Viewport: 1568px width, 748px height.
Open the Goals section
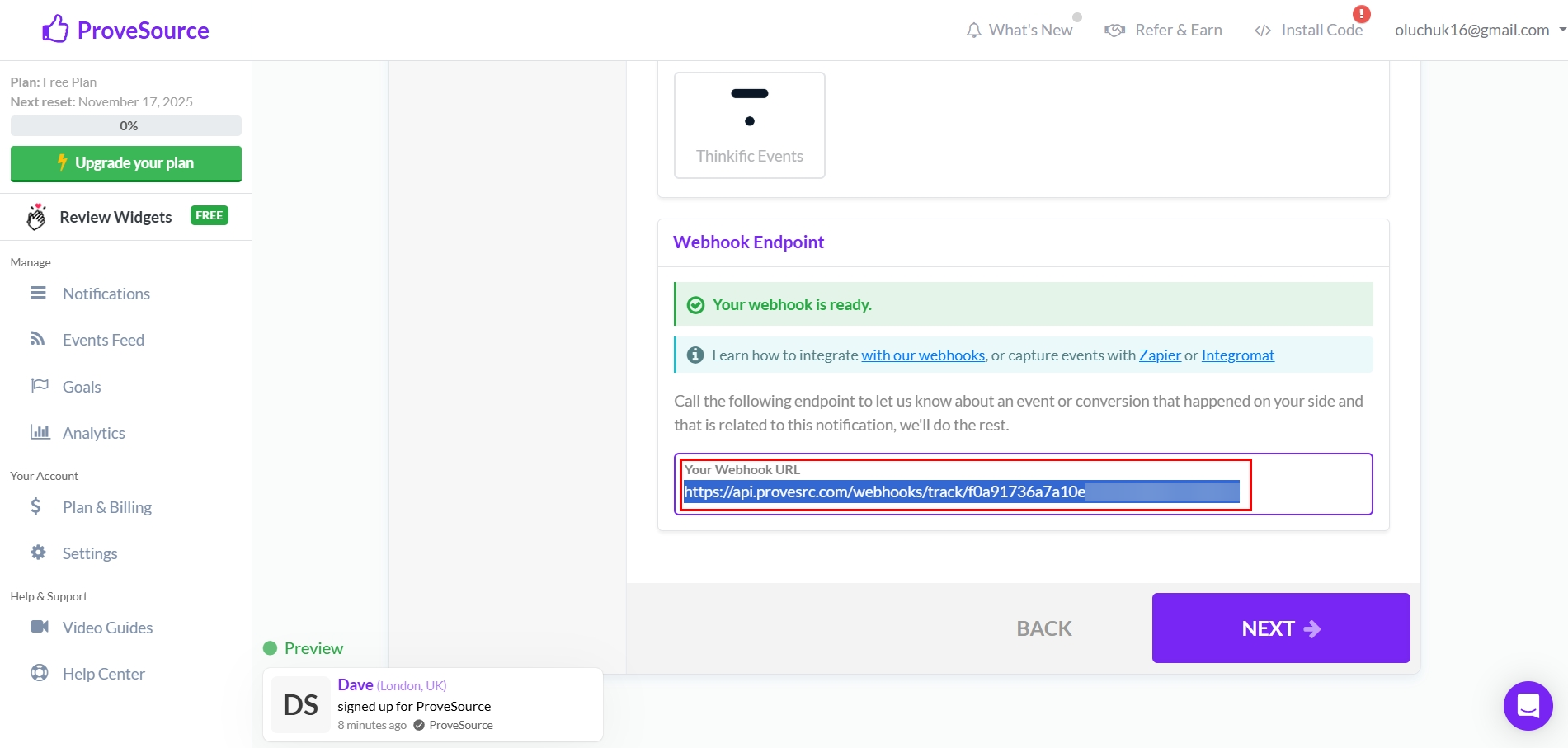pos(82,386)
